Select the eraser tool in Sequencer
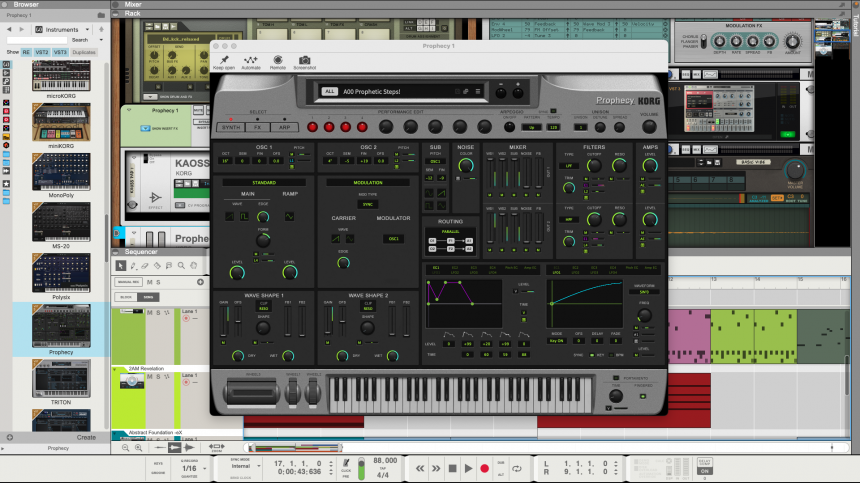The height and width of the screenshot is (483, 860). (145, 266)
